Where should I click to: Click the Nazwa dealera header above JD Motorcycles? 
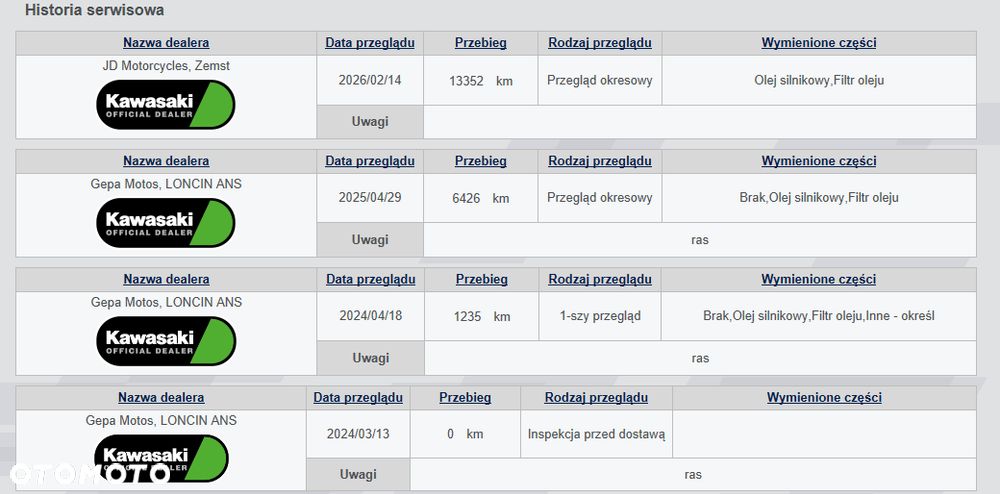click(166, 43)
